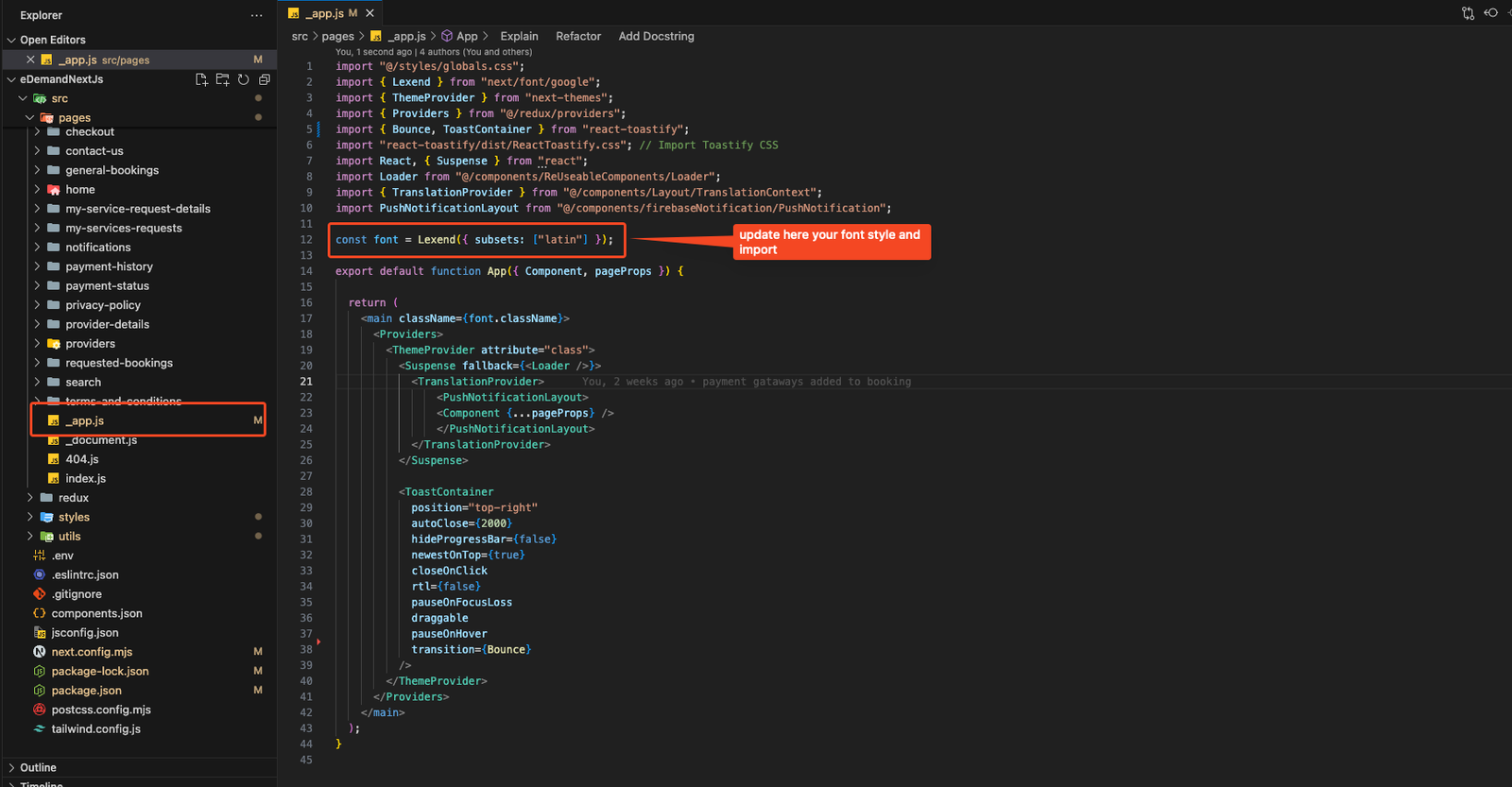Image resolution: width=1512 pixels, height=787 pixels.
Task: Expand the Outline section
Action: click(x=38, y=767)
